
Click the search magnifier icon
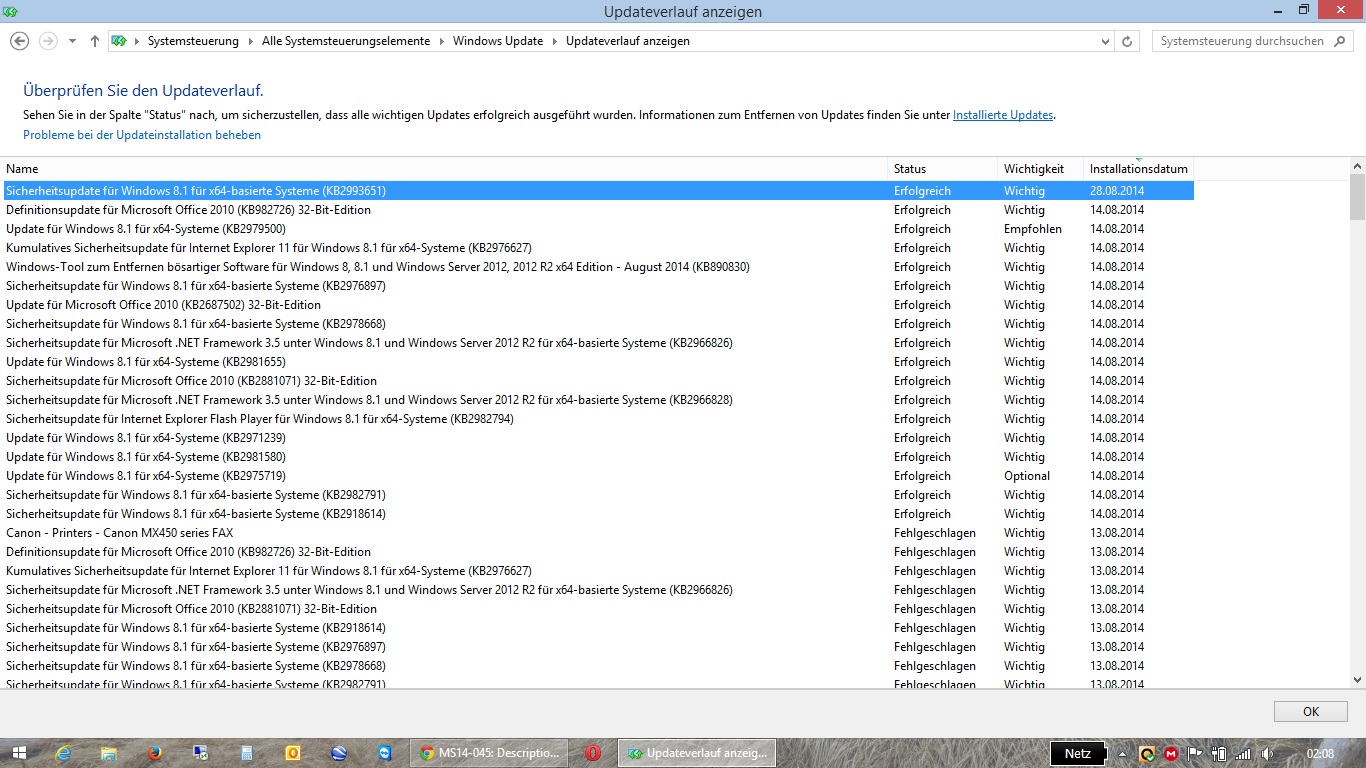(1341, 41)
